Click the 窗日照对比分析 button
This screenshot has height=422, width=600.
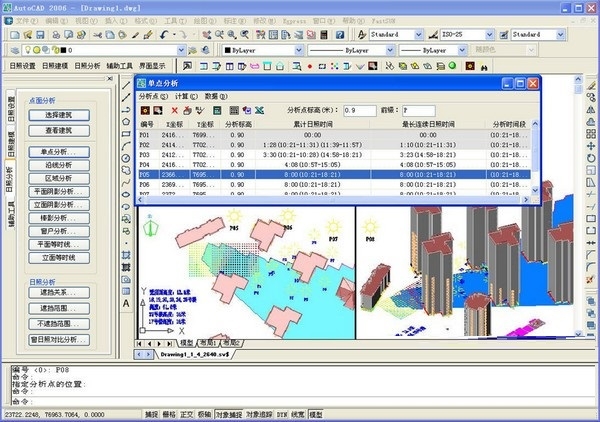pos(59,340)
